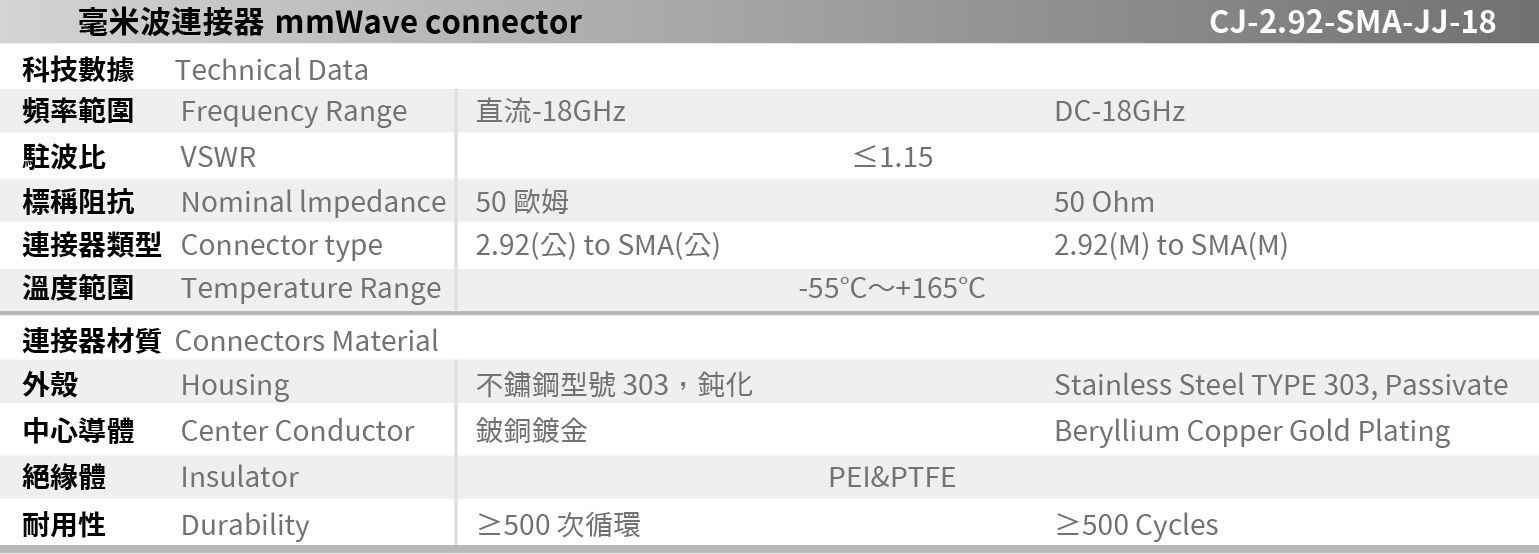Select Stainless Steel TYPE 303, Passivate text
Screen dimensions: 1539x554
pyautogui.click(x=1280, y=385)
